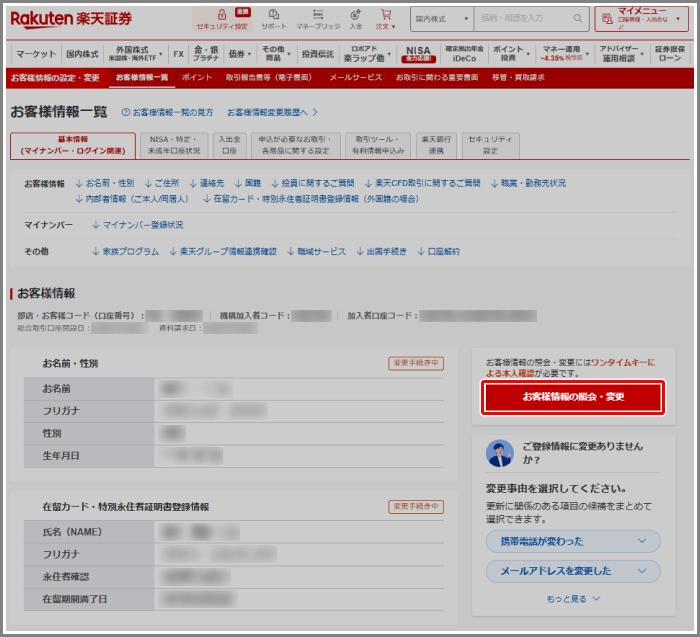Expand もっと見る for more reasons

pyautogui.click(x=573, y=599)
